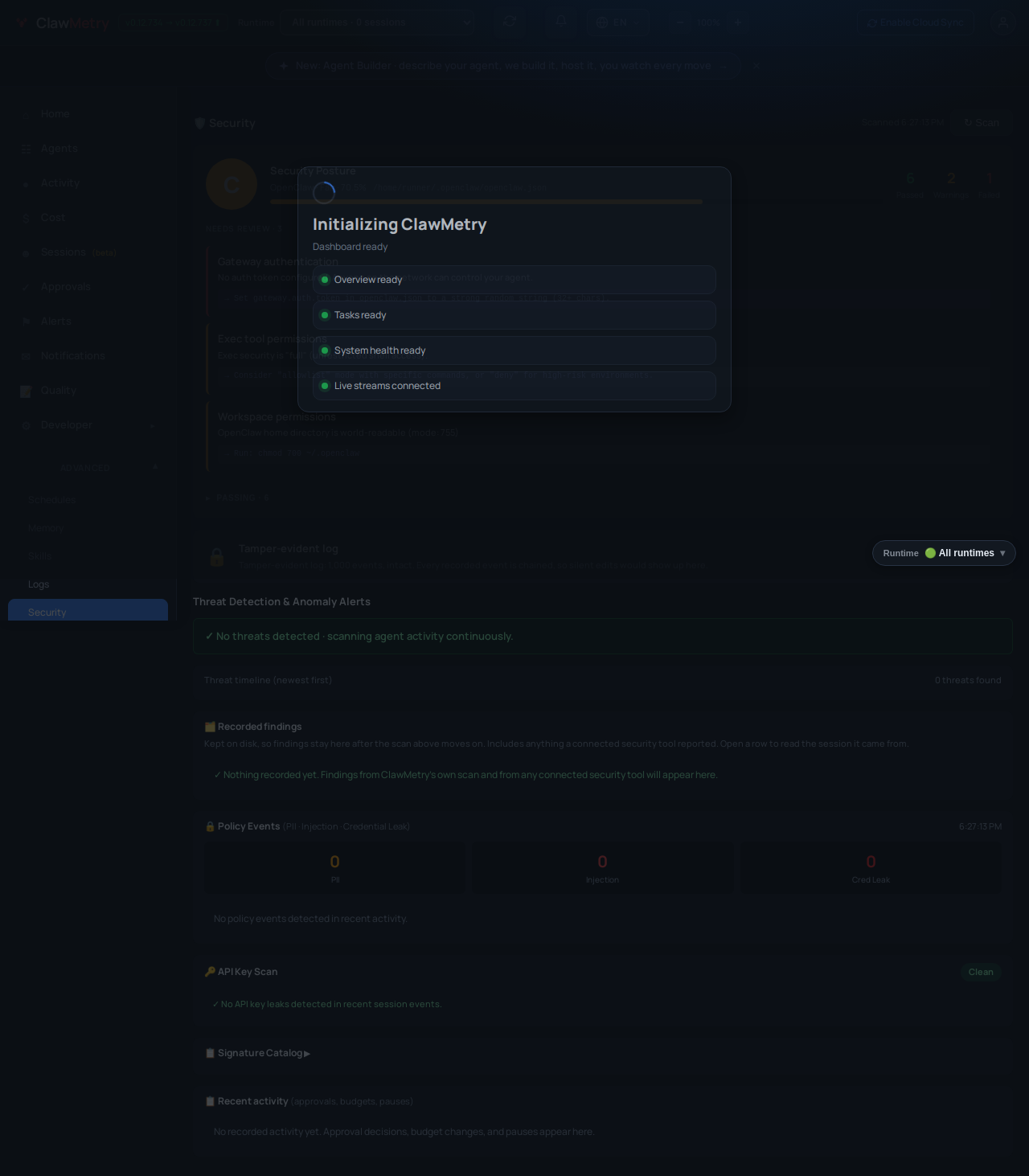Click the Passed count in Security Posture
Screen dimensions: 1029x1176
910,184
